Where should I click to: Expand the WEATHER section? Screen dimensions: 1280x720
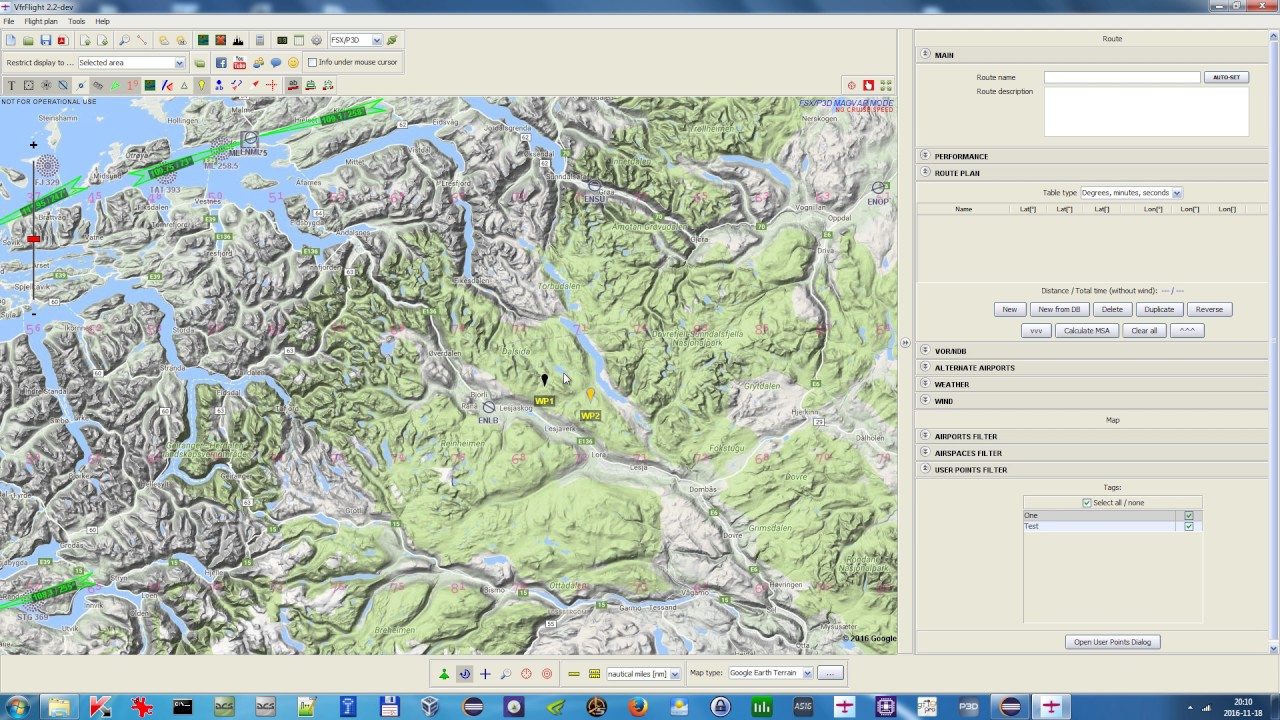[925, 384]
